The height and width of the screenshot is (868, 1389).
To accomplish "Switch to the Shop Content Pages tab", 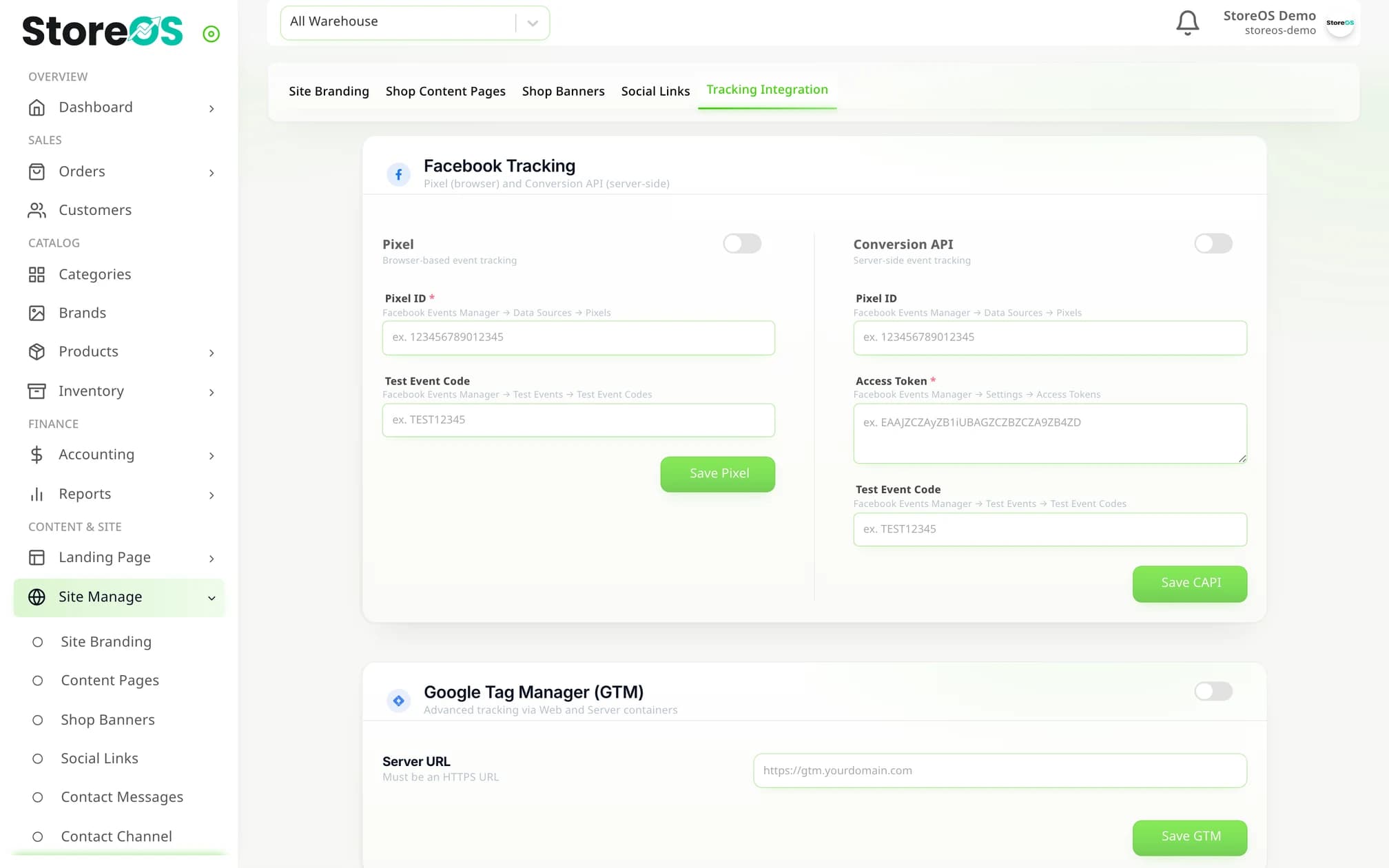I will coord(446,91).
